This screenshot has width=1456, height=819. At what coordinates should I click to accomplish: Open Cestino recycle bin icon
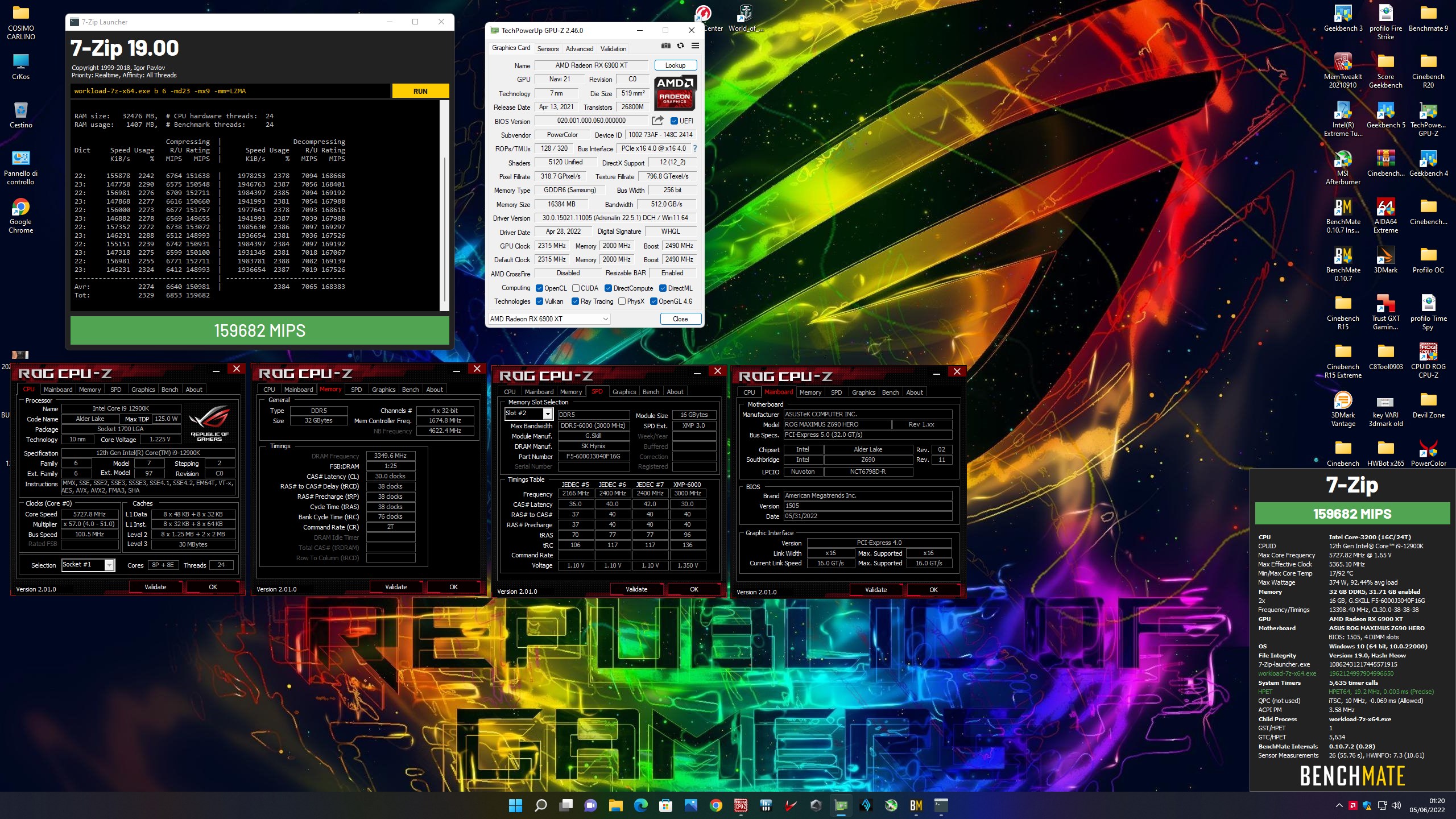[x=20, y=115]
